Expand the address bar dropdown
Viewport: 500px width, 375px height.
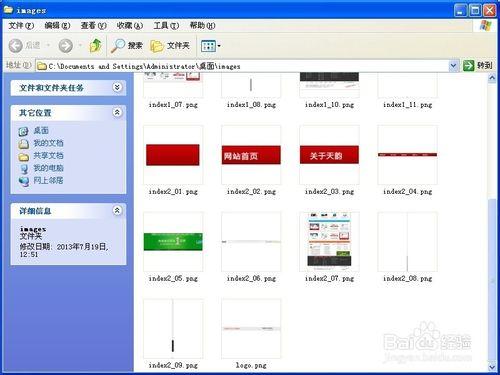[x=453, y=66]
